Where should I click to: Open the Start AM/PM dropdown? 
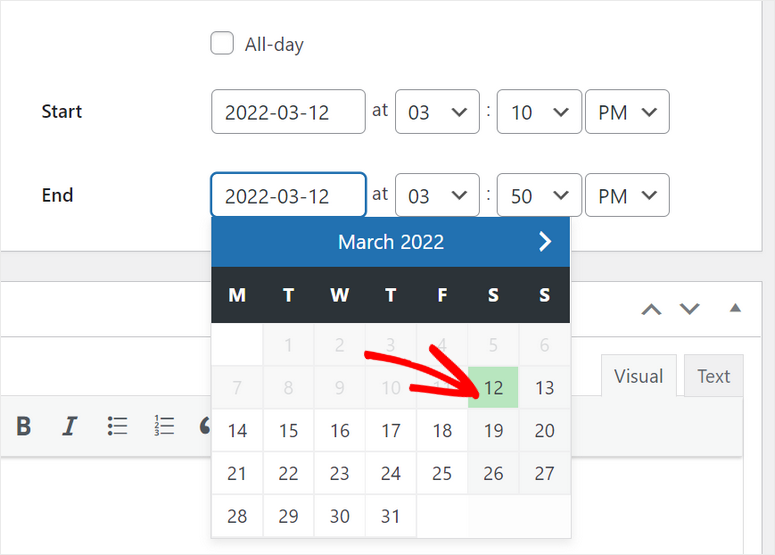(626, 112)
